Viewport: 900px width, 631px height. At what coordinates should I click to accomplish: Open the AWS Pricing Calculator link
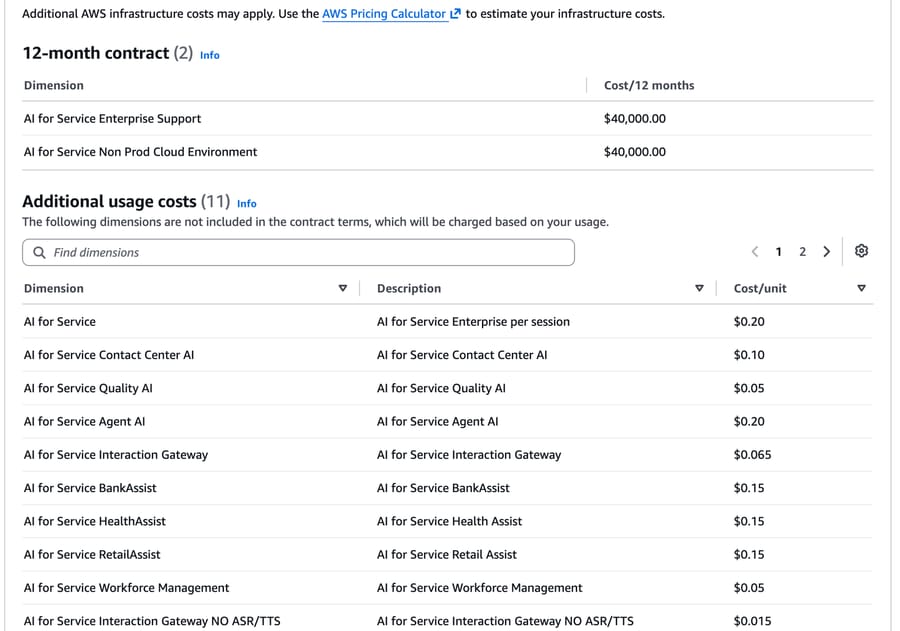pos(383,14)
